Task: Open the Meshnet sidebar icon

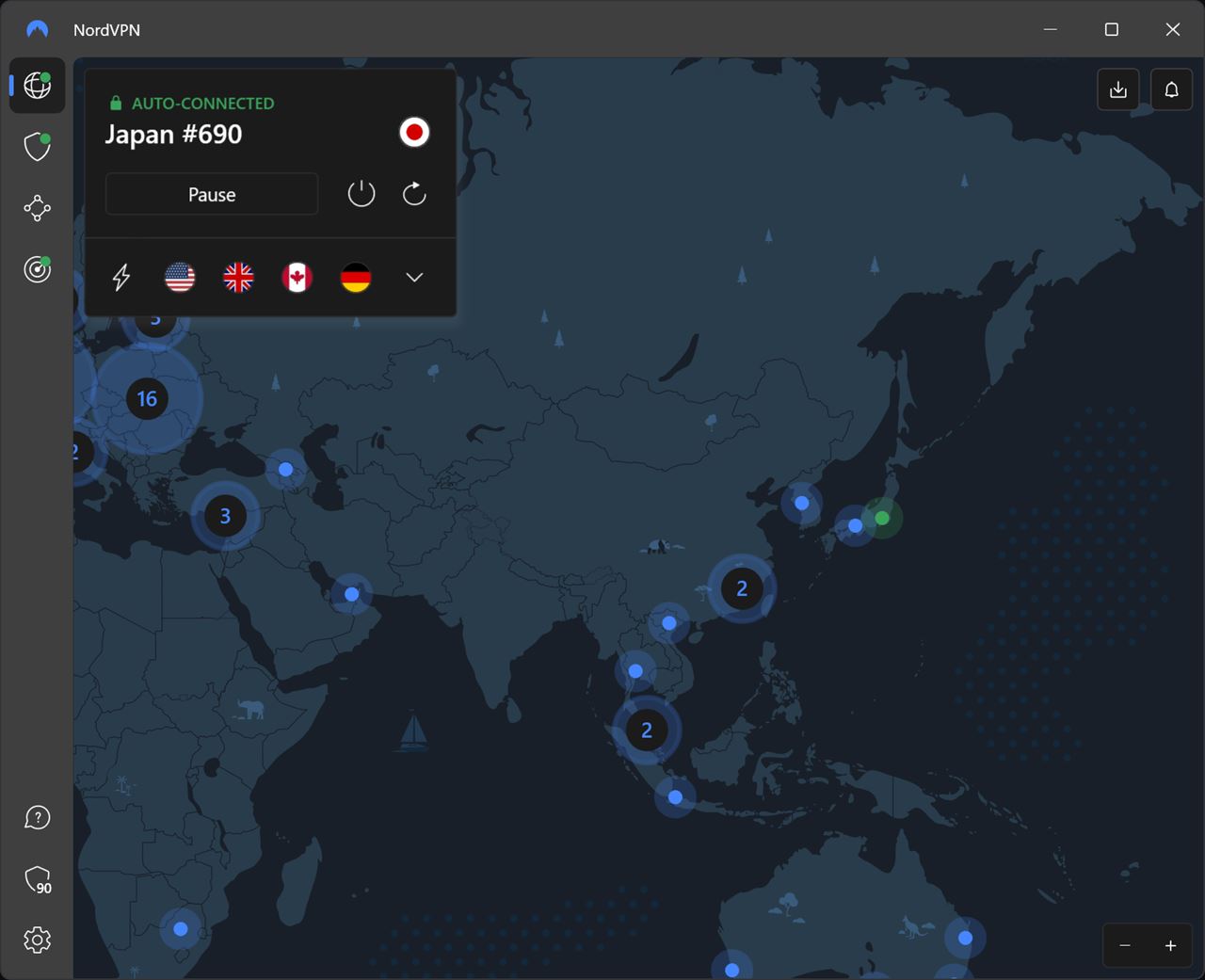Action: (x=38, y=208)
